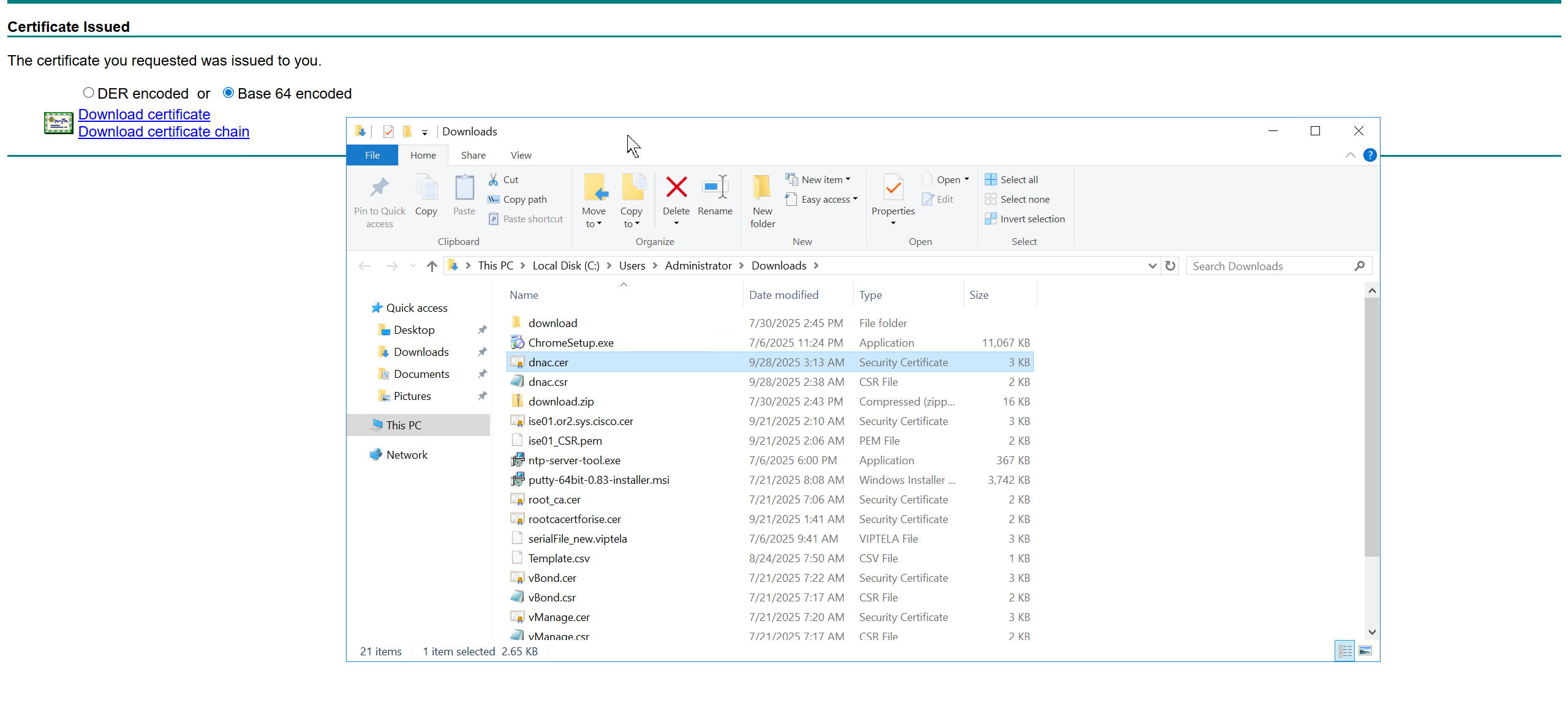Click the Download certificate chain link
Screen dimensions: 1568x719
coord(164,132)
